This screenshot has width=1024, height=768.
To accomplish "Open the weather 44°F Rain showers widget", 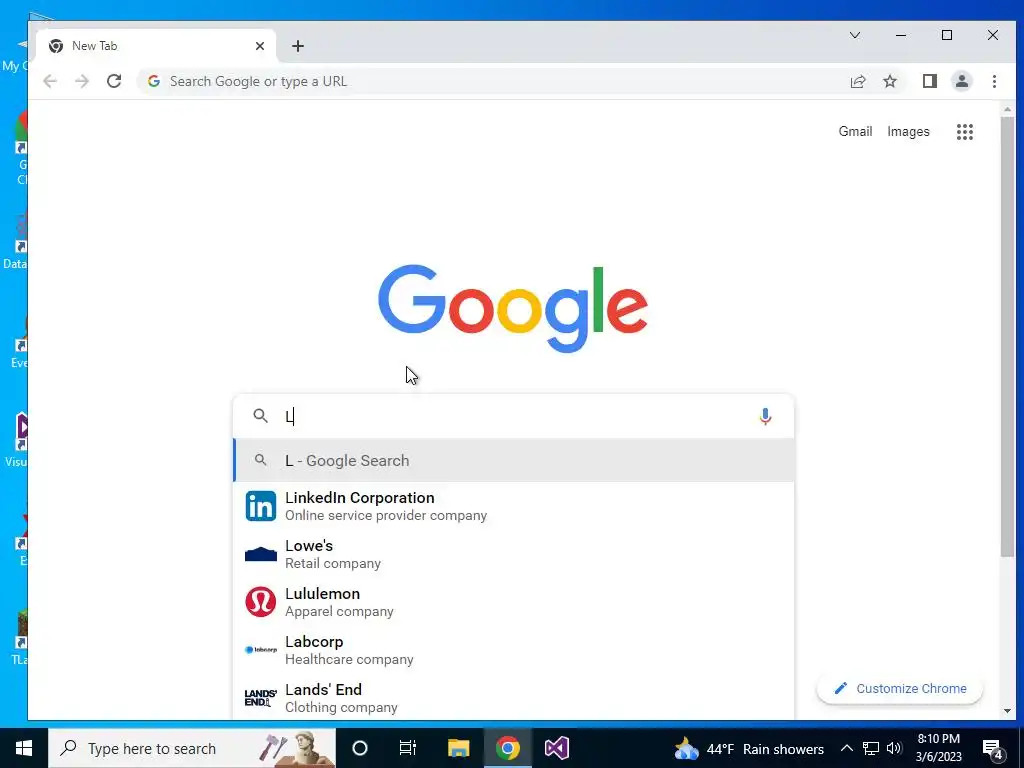I will [x=749, y=748].
